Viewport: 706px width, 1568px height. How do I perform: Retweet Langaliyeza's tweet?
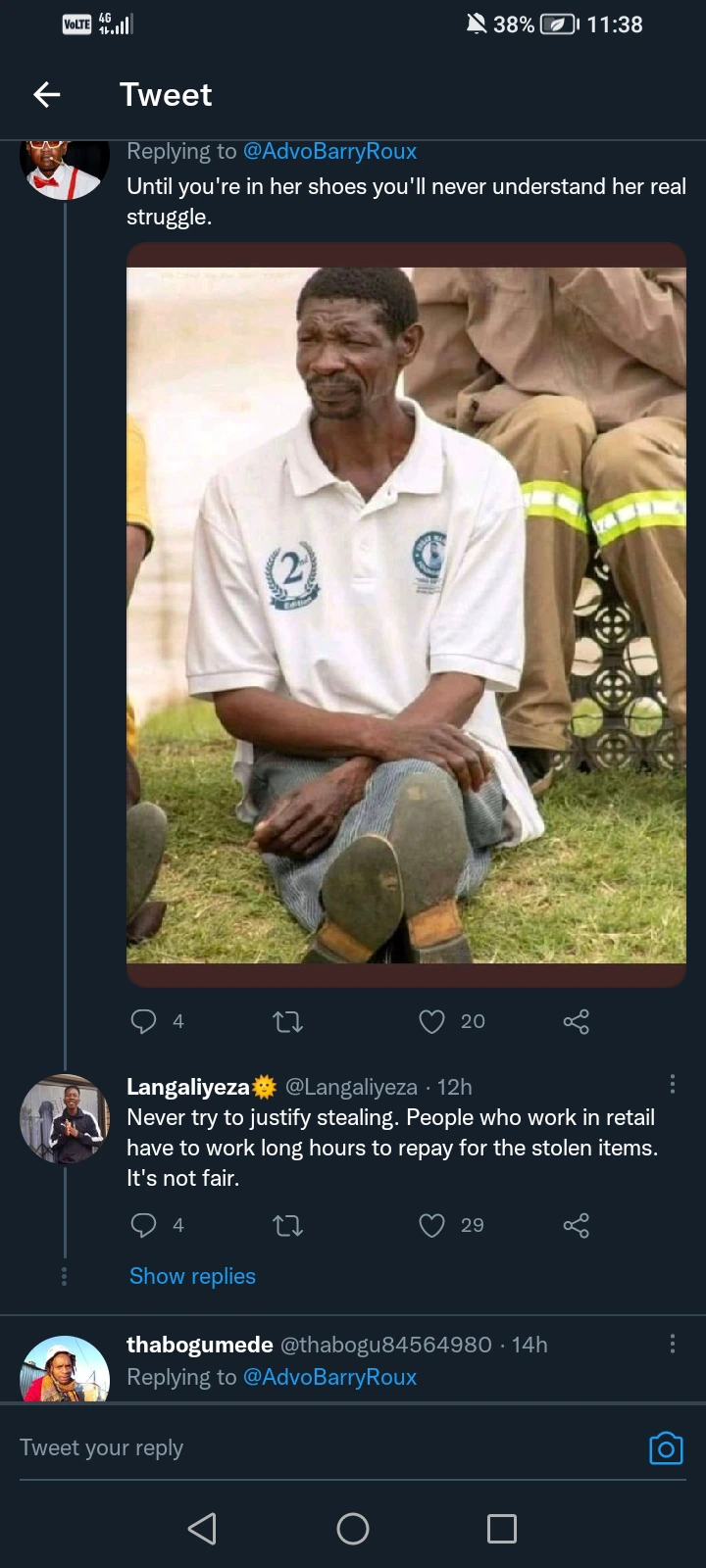click(x=287, y=1225)
